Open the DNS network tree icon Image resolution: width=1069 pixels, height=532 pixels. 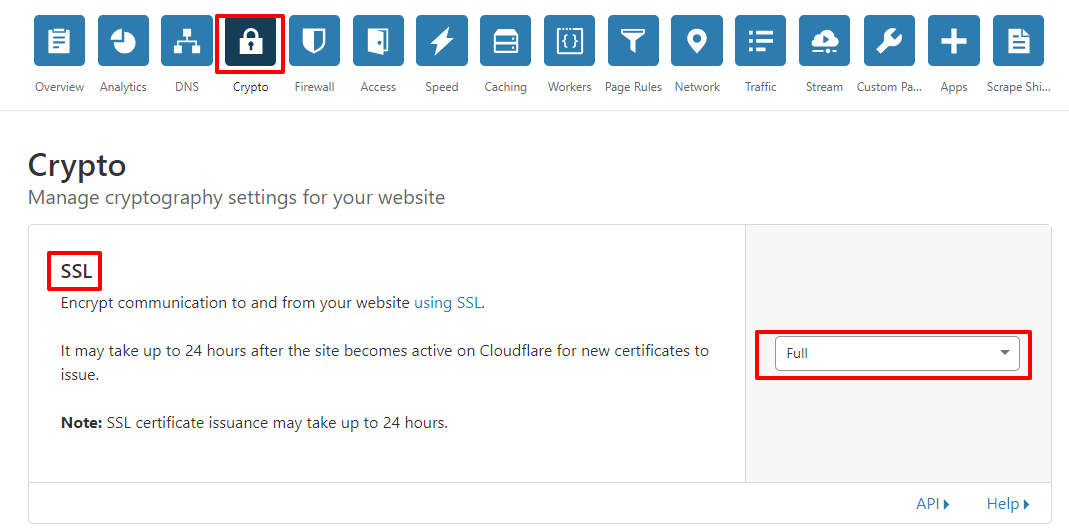187,40
